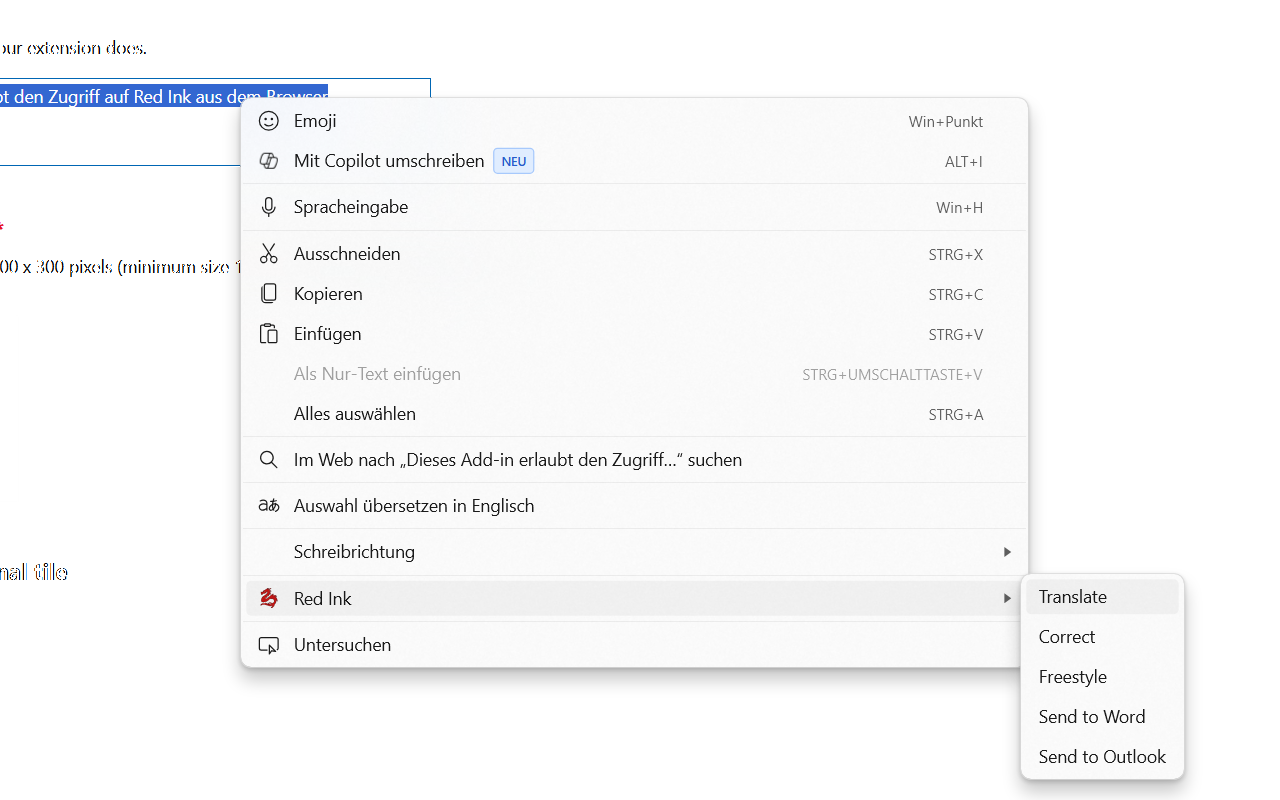
Task: Click the highlighted text in the description field
Action: pos(164,97)
